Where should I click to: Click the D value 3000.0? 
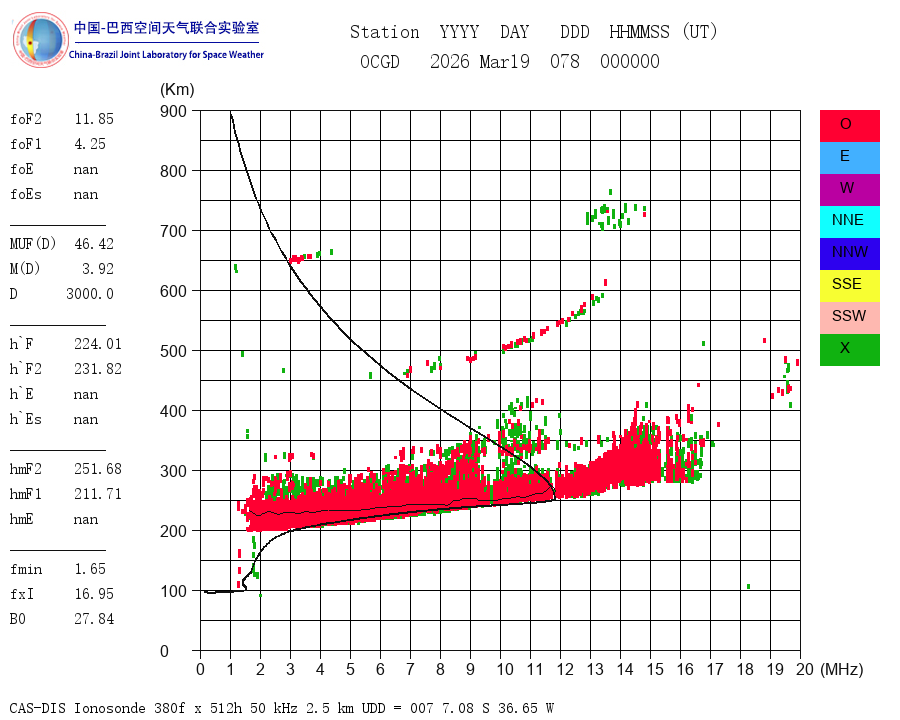(x=90, y=294)
